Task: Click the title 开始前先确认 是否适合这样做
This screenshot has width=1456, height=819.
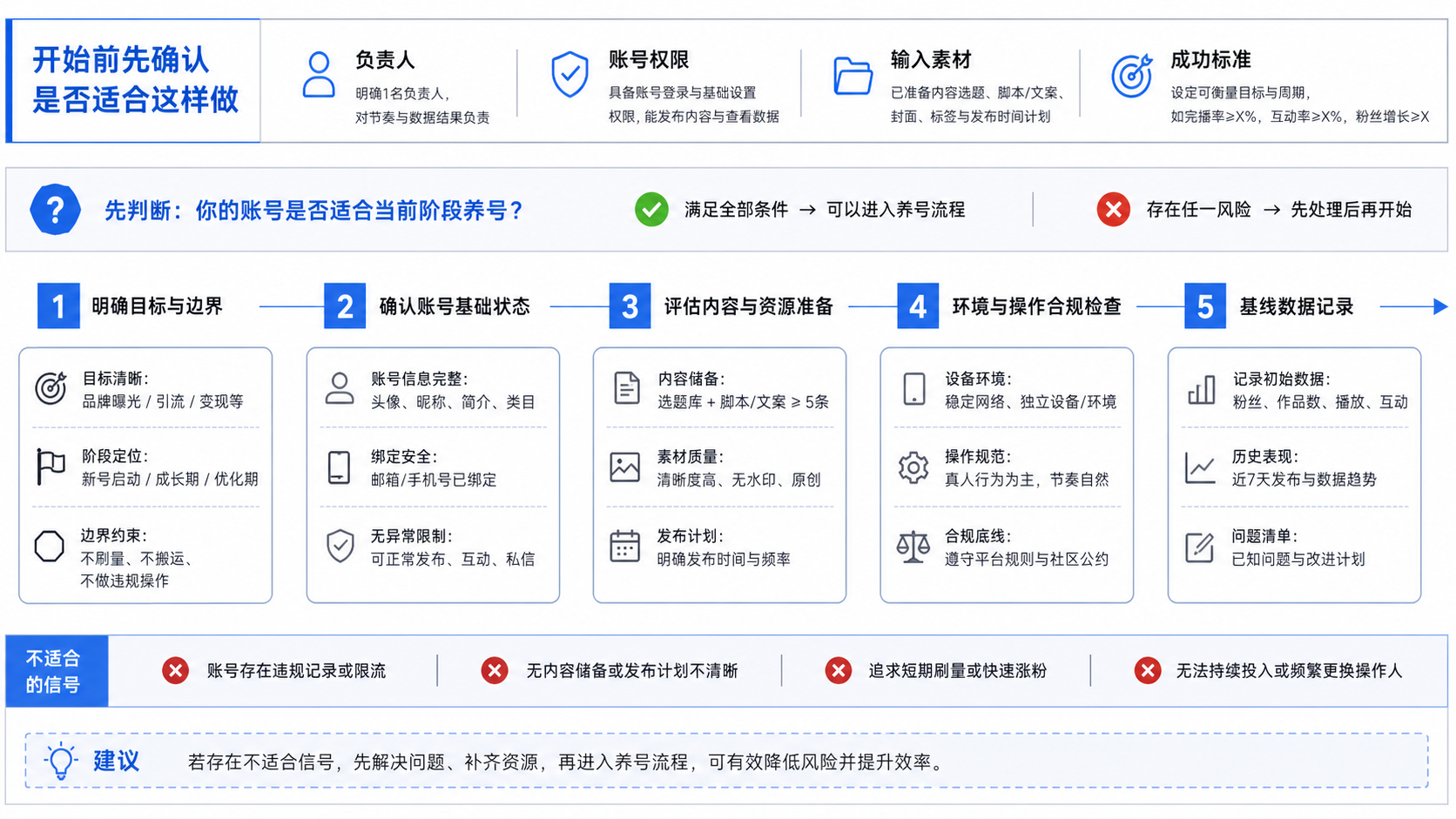Action: click(x=135, y=80)
